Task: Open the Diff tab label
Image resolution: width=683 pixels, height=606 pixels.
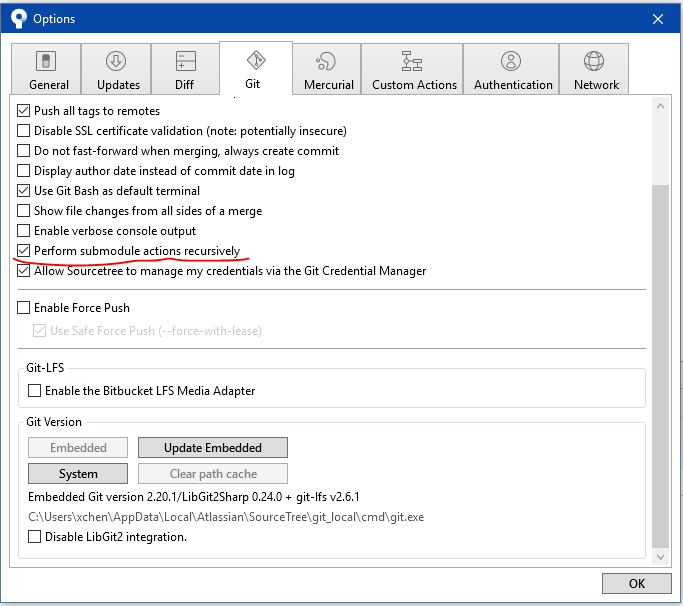Action: click(184, 85)
